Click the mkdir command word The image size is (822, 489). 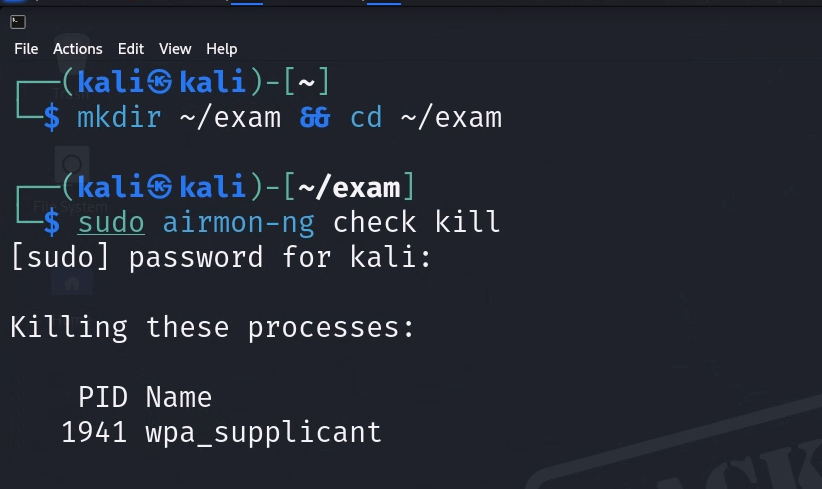click(x=119, y=117)
